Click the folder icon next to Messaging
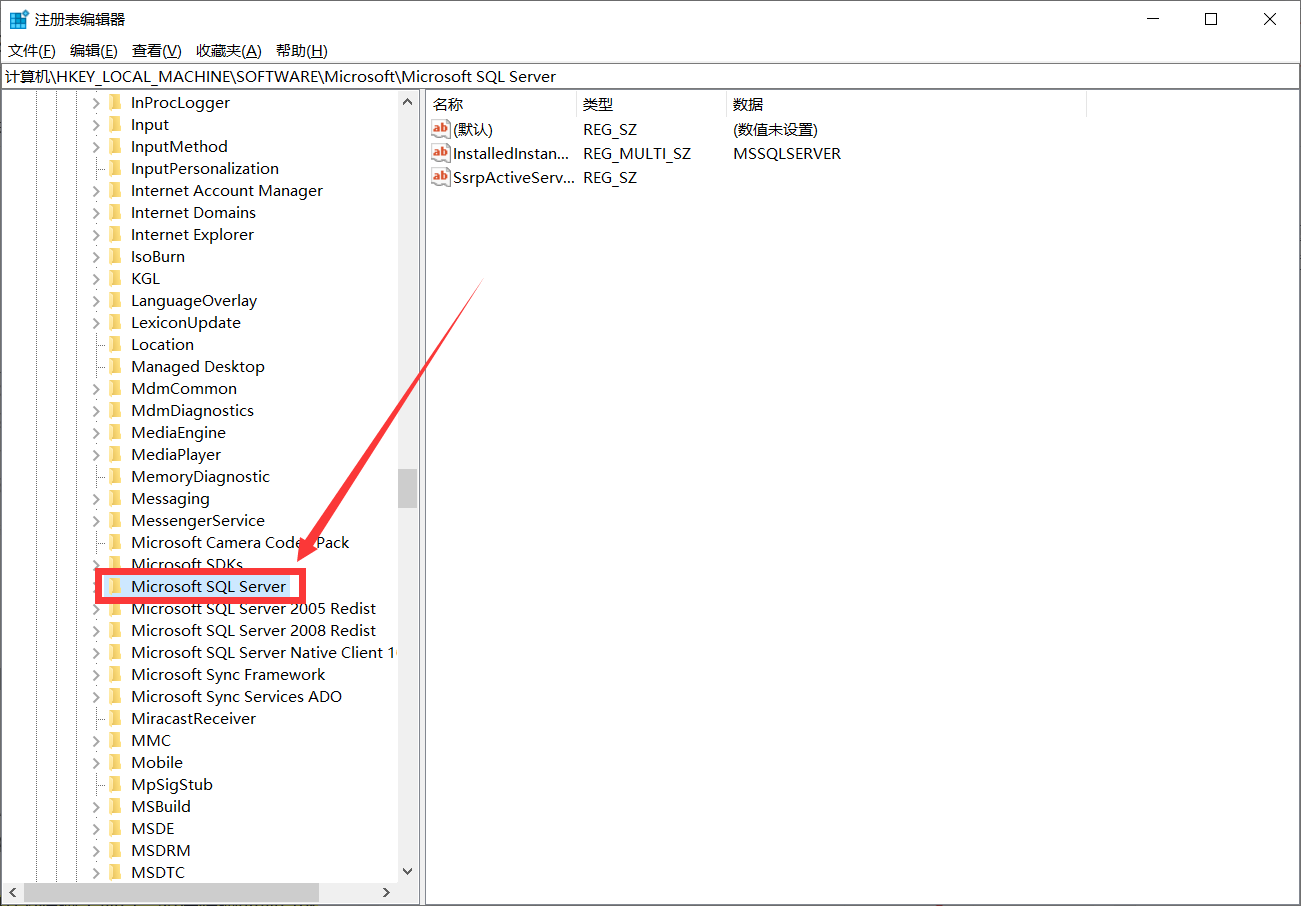1301x906 pixels. 116,498
